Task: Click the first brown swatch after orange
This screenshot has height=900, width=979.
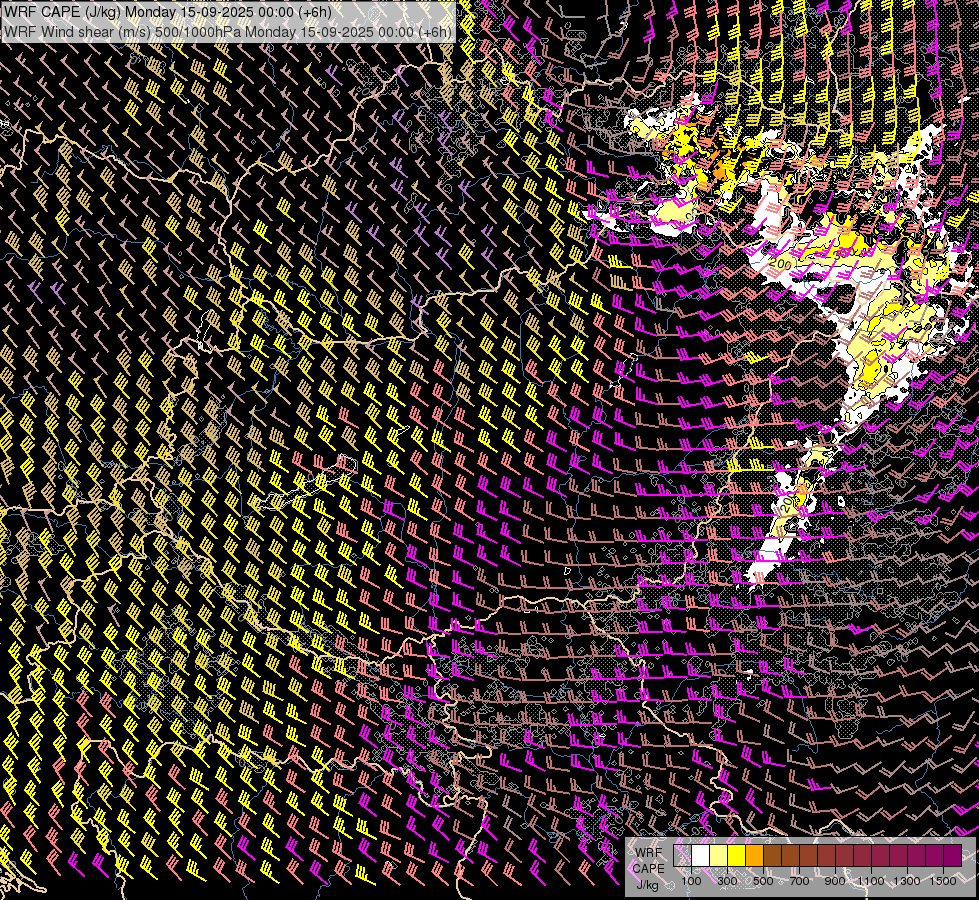Action: pos(773,855)
